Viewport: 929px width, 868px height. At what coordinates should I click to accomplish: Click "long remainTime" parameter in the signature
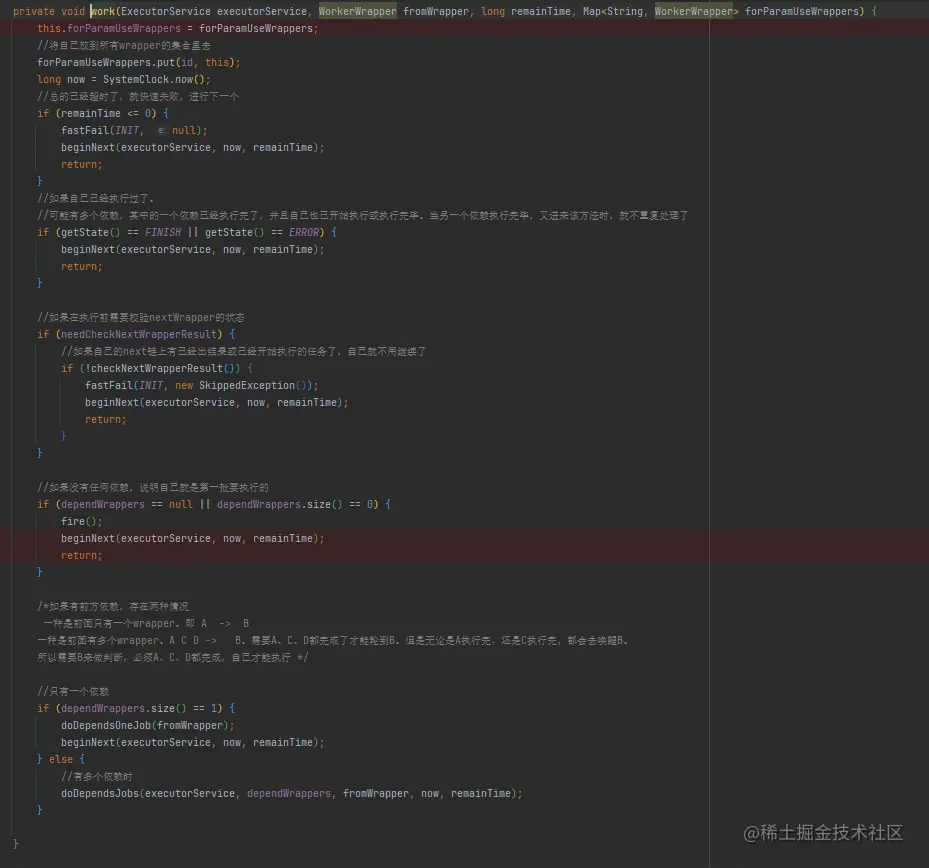pyautogui.click(x=526, y=11)
